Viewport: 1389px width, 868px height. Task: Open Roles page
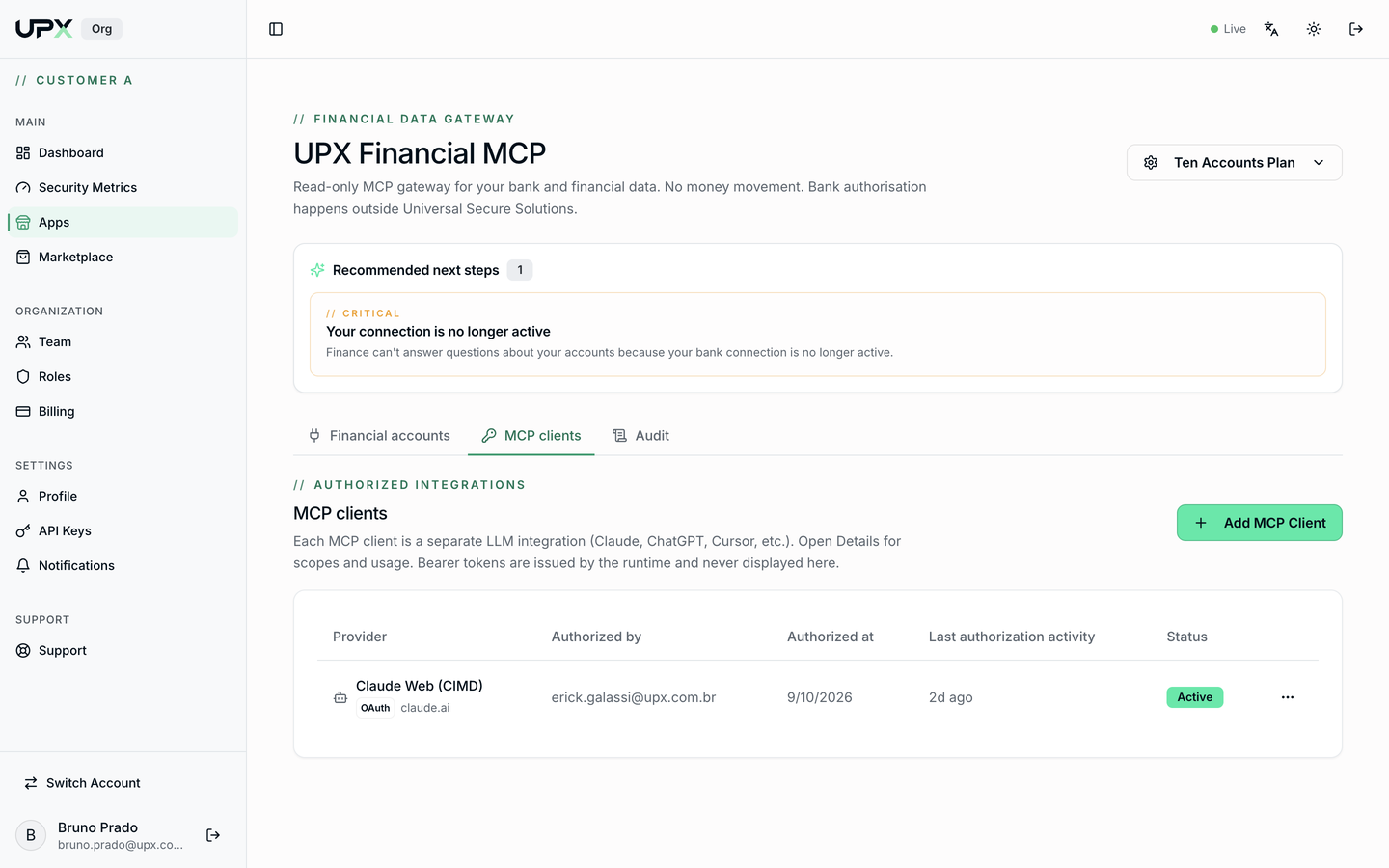tap(123, 376)
